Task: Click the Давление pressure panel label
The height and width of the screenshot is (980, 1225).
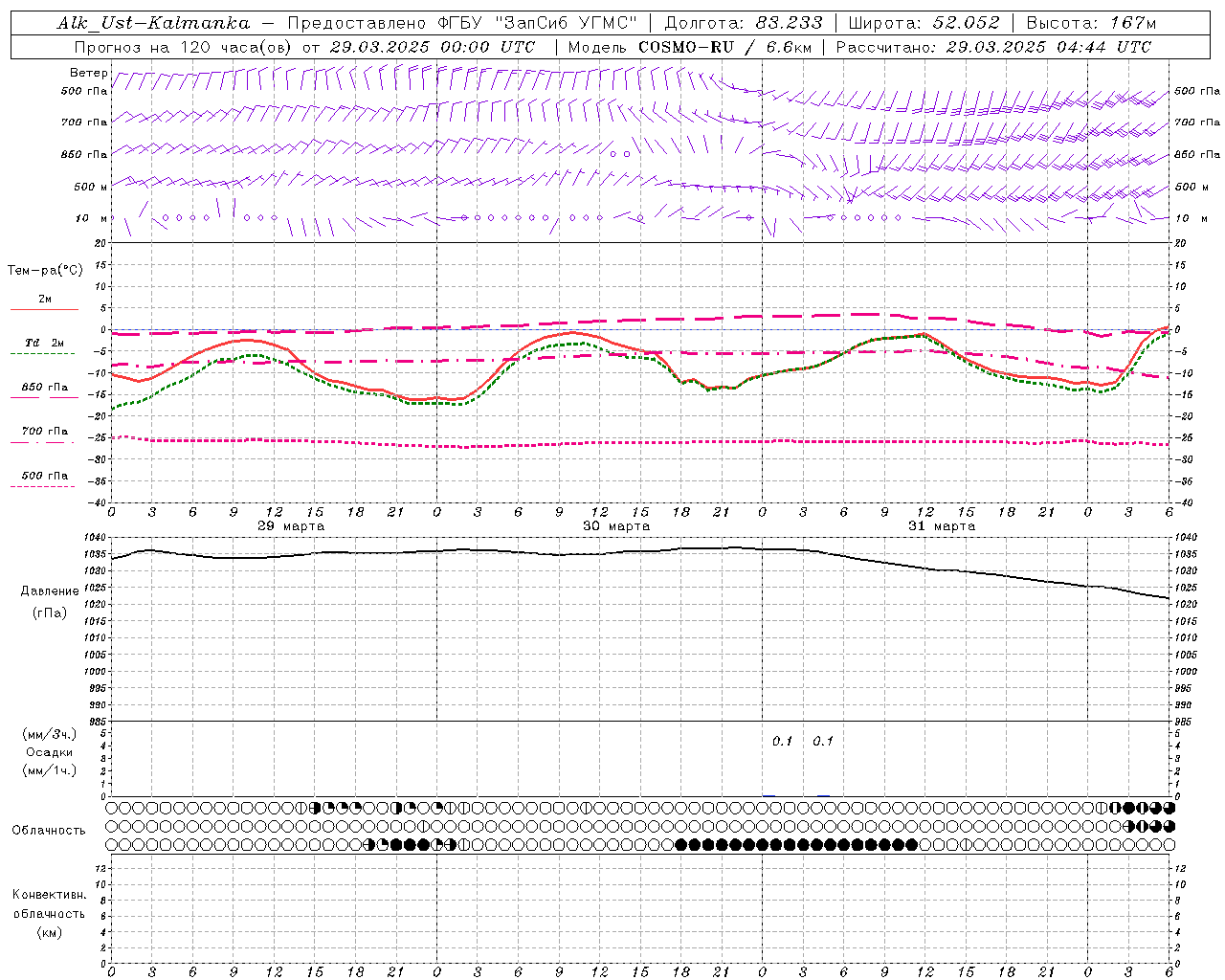Action: [50, 591]
